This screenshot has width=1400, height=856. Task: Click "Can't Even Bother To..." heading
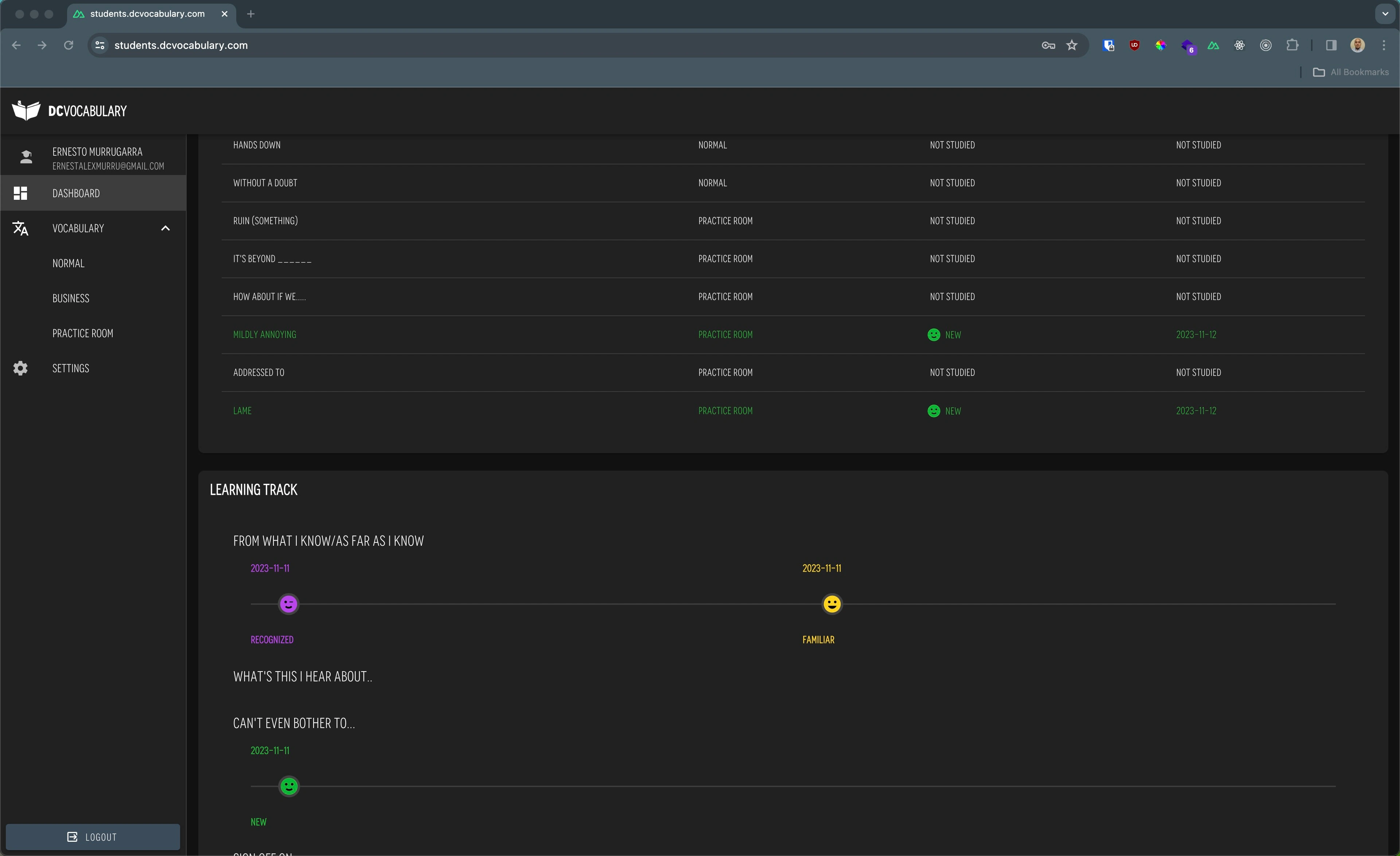[x=294, y=723]
